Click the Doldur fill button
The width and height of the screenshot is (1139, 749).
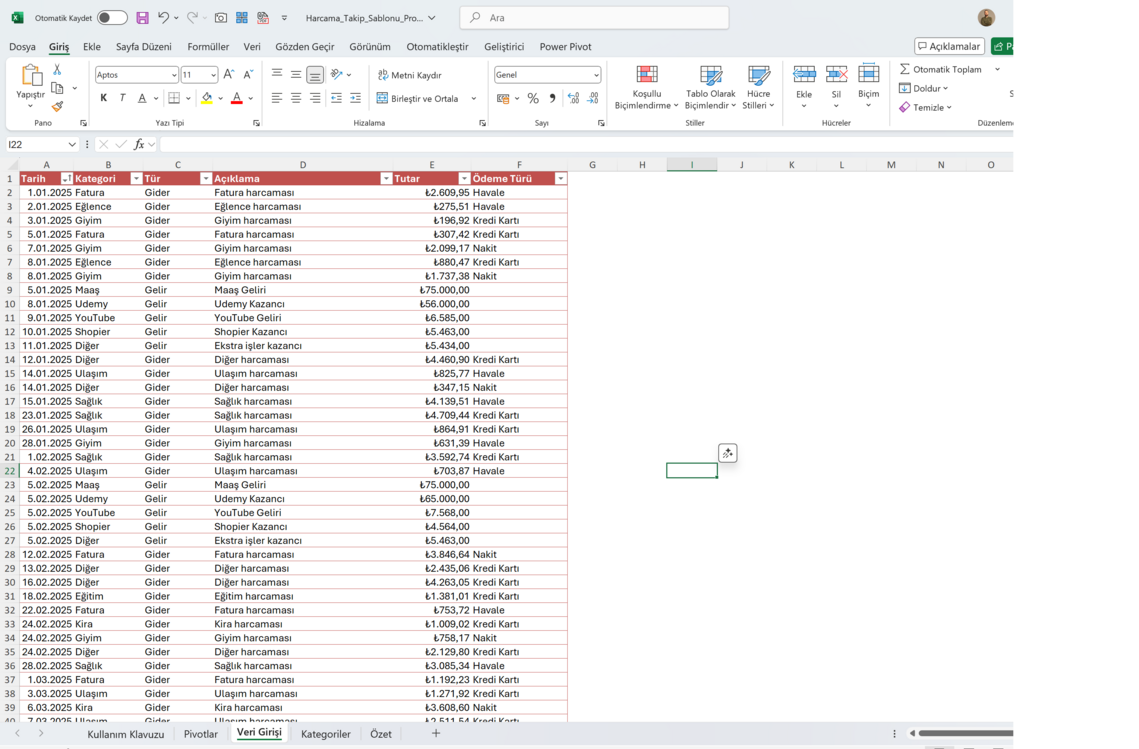[923, 88]
